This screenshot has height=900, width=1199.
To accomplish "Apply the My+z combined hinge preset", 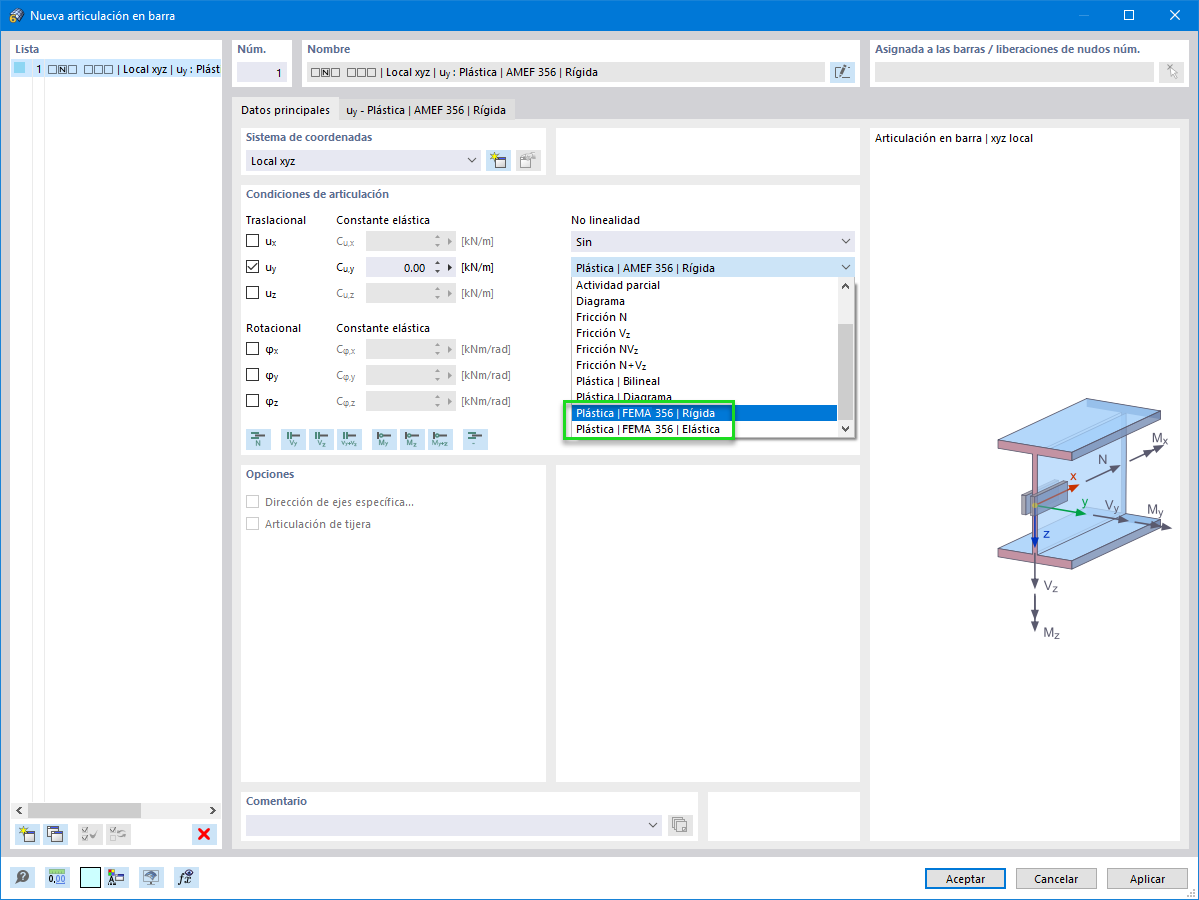I will point(440,439).
